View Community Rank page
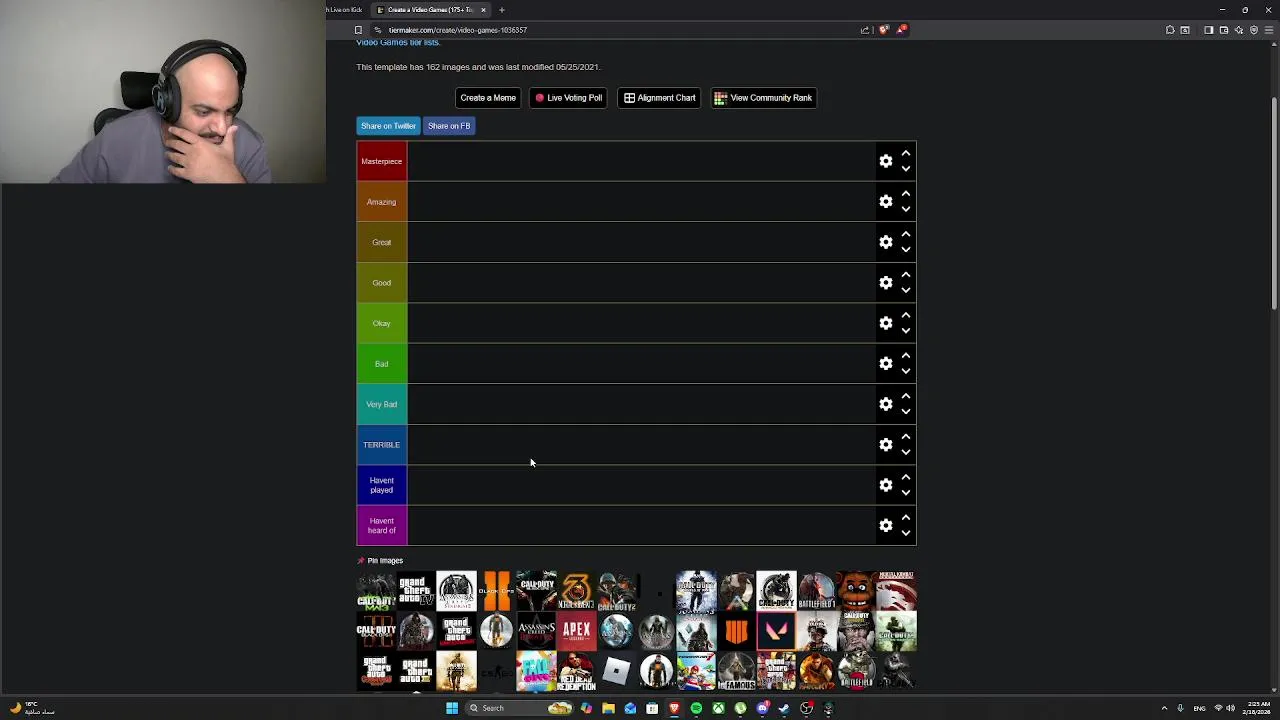 (763, 98)
